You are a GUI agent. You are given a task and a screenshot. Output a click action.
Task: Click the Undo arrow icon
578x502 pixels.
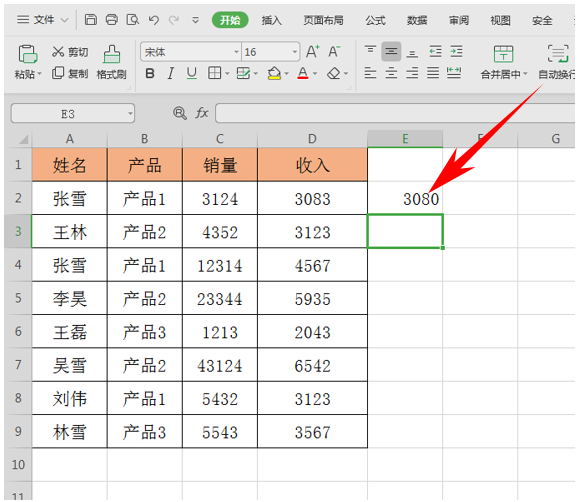click(x=154, y=20)
